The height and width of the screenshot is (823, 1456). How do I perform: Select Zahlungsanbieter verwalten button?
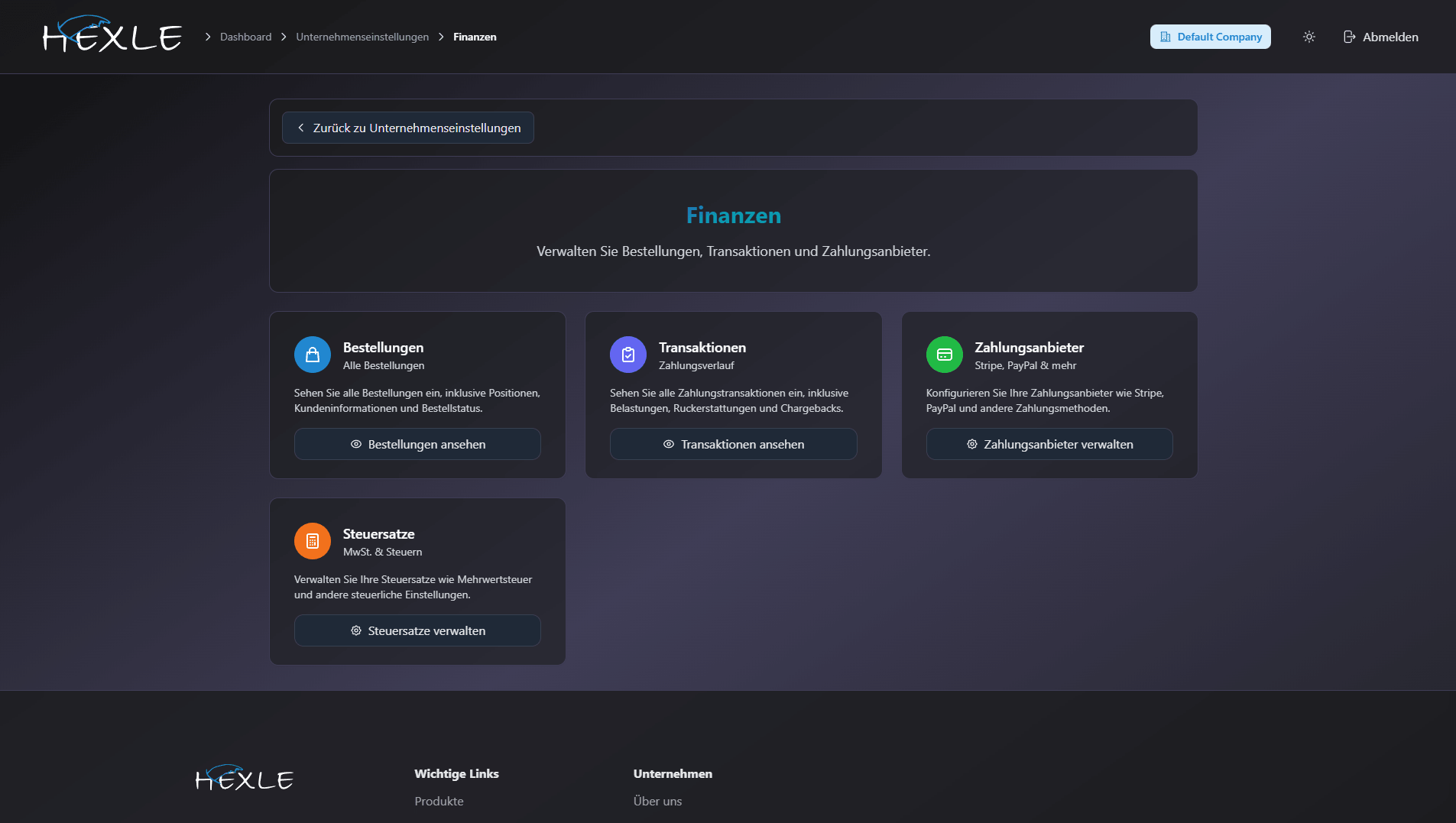click(1049, 444)
